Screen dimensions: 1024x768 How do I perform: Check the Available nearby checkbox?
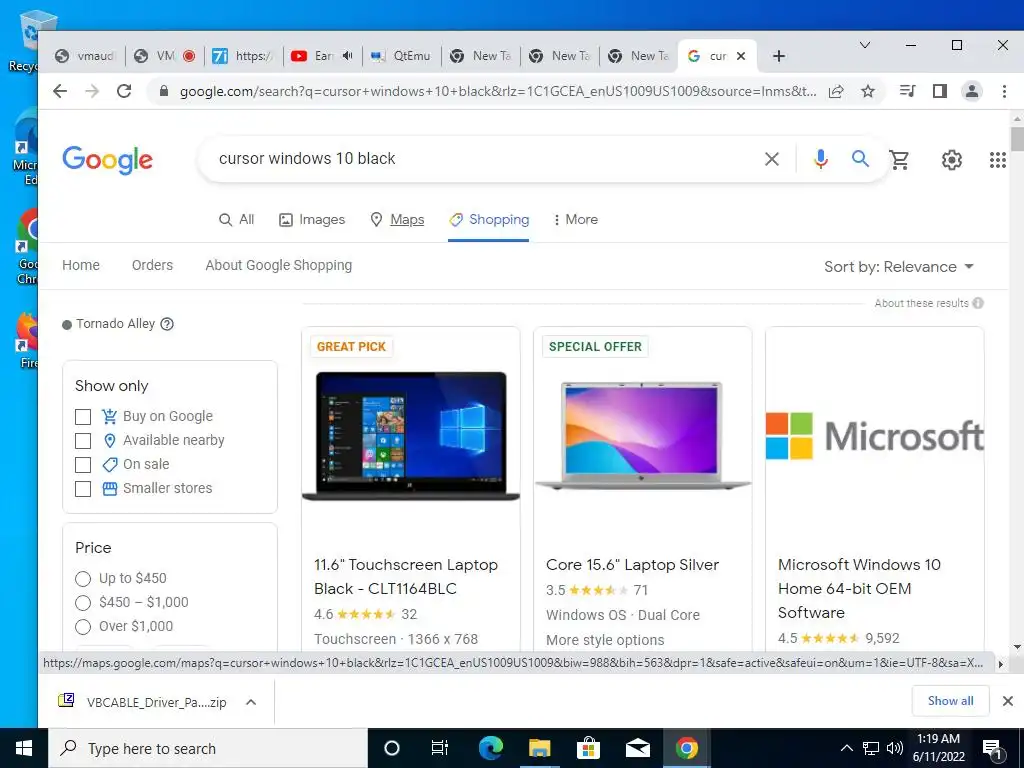point(83,441)
